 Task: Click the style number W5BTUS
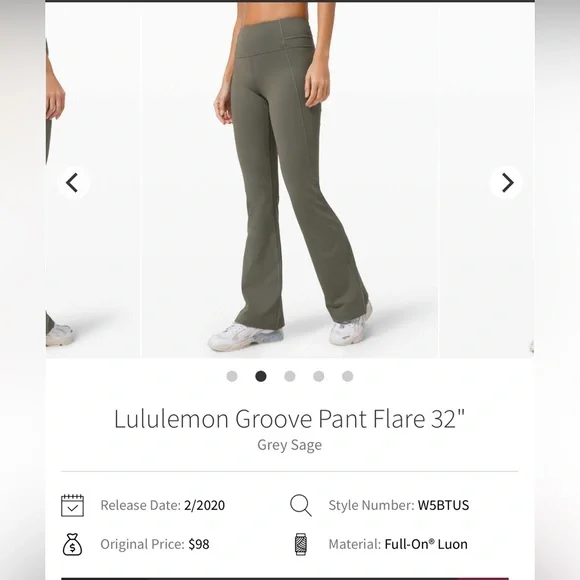click(443, 505)
